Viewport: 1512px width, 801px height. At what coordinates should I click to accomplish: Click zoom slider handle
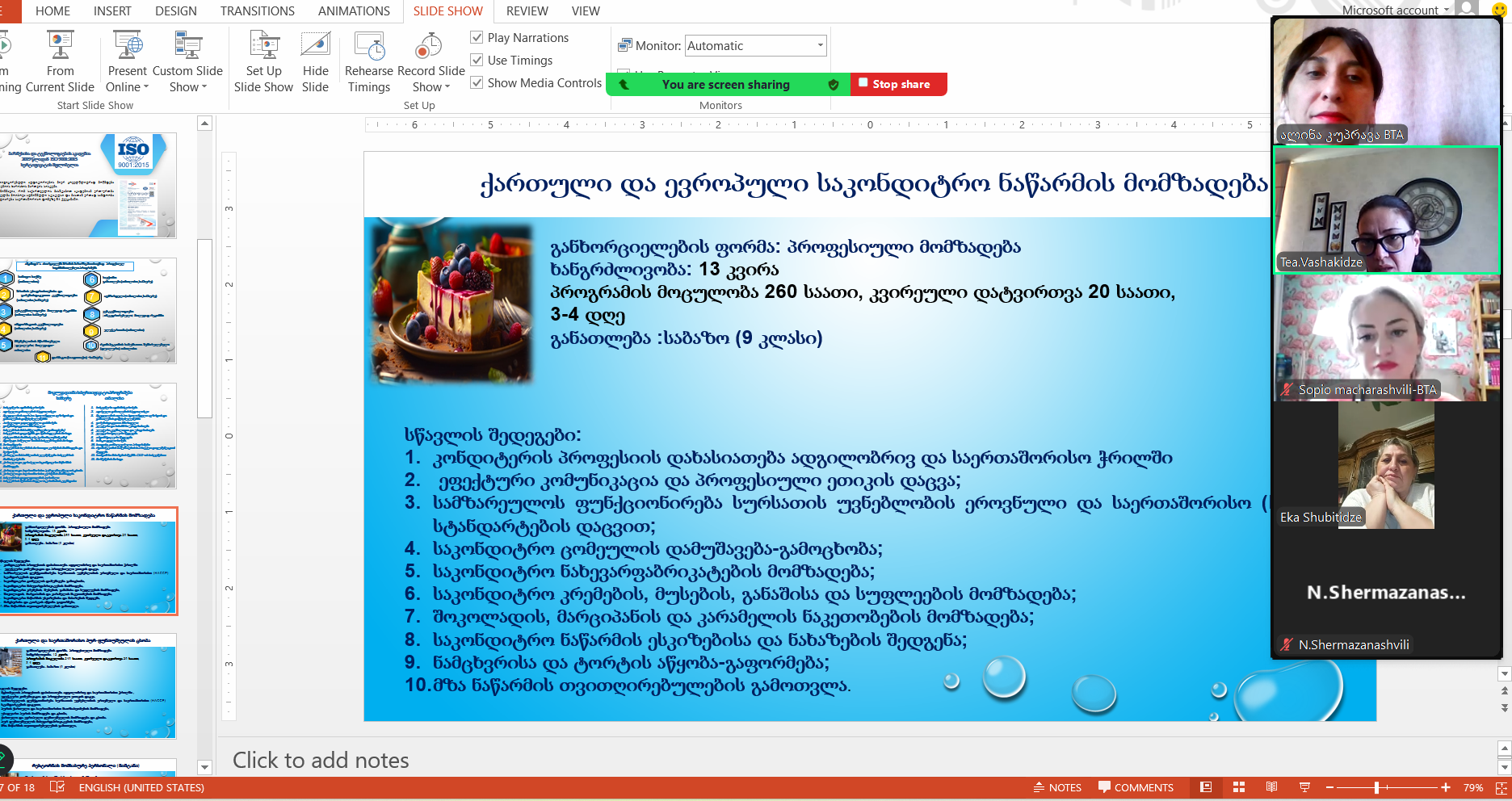[1376, 787]
